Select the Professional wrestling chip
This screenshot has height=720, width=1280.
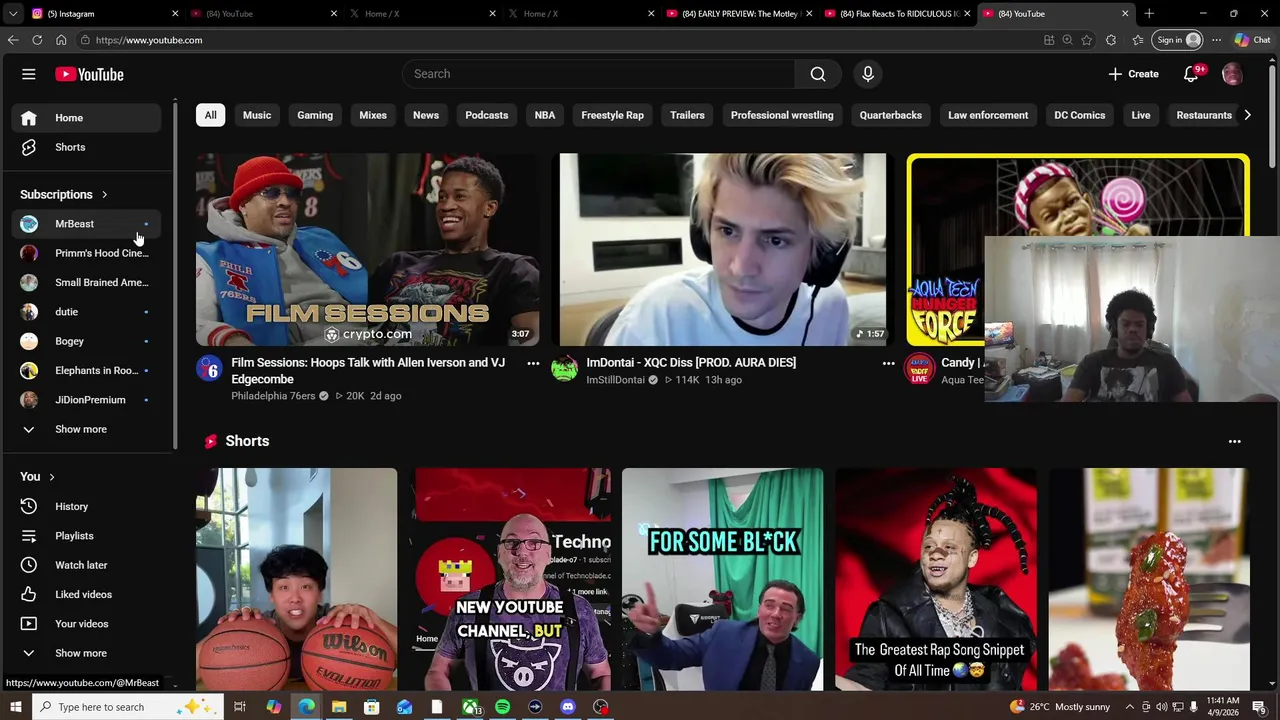tap(782, 115)
